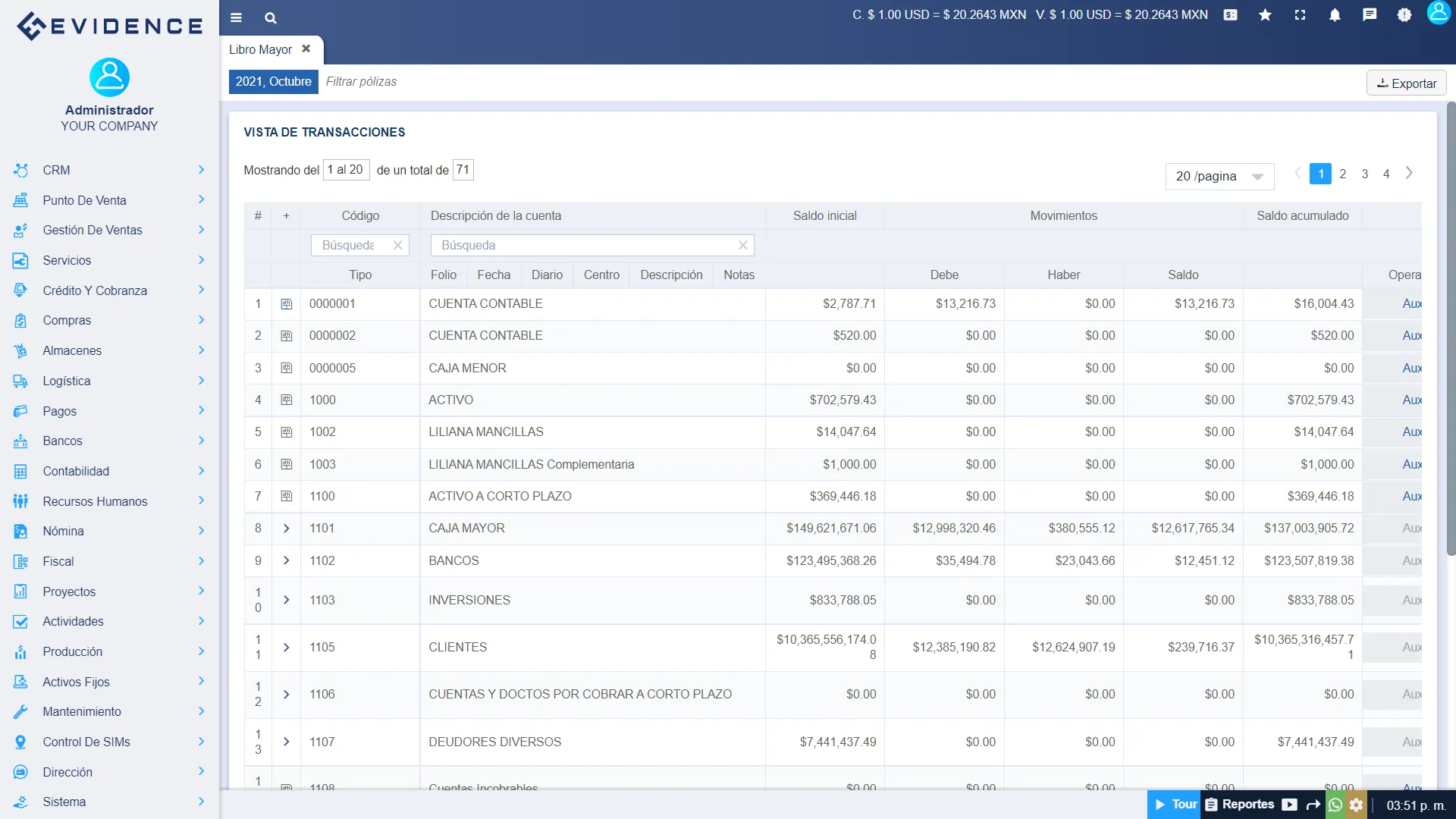Open Punto De Venta menu
This screenshot has height=819, width=1456.
(x=109, y=200)
